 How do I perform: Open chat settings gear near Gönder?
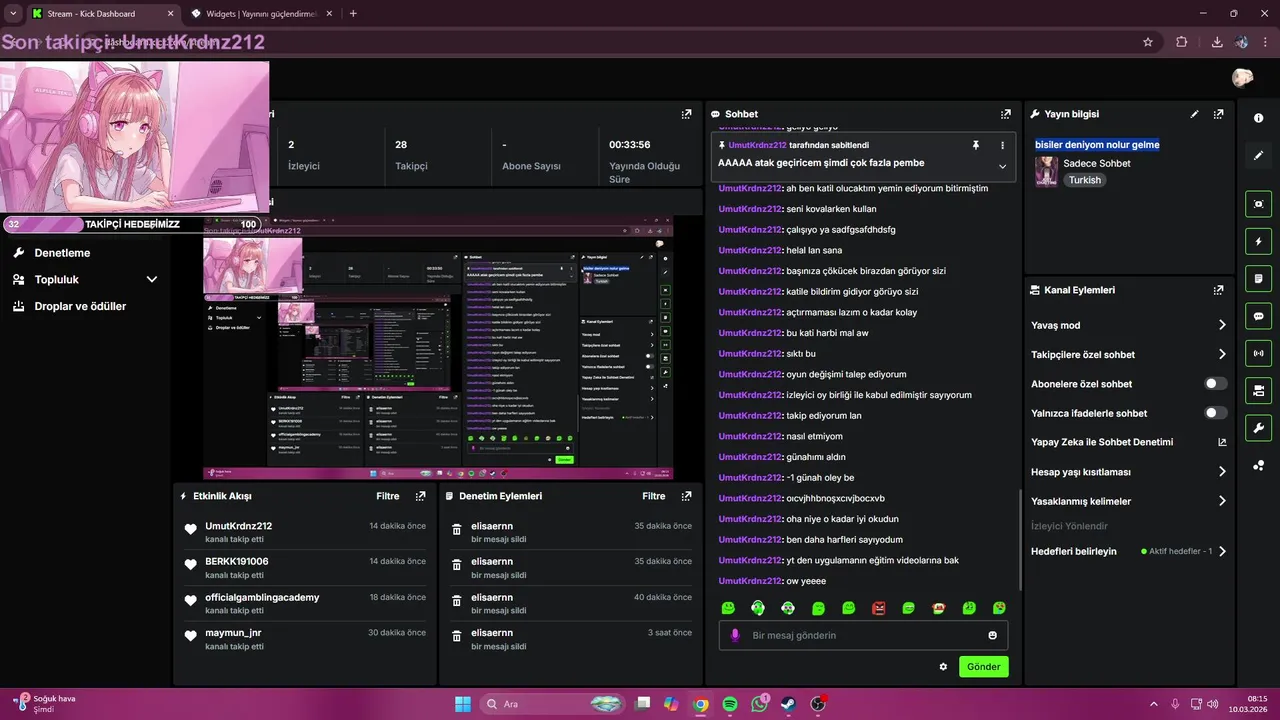point(943,667)
